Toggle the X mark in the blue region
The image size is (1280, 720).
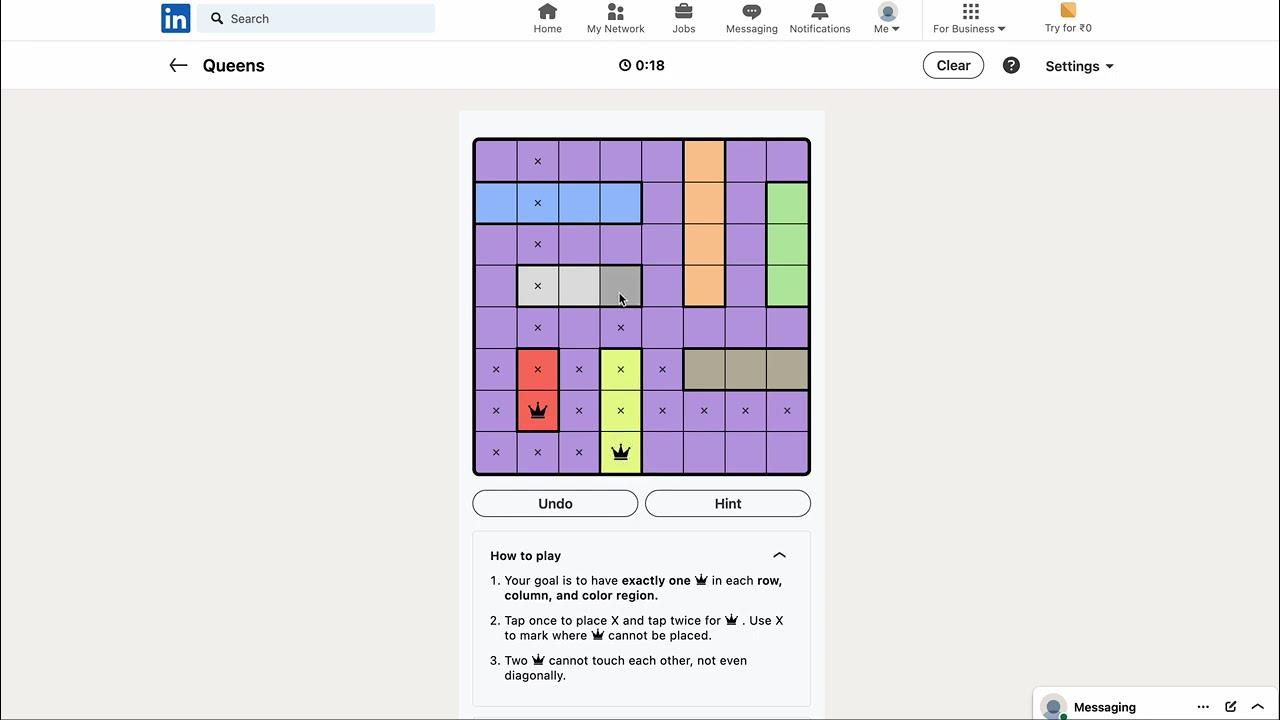[538, 203]
